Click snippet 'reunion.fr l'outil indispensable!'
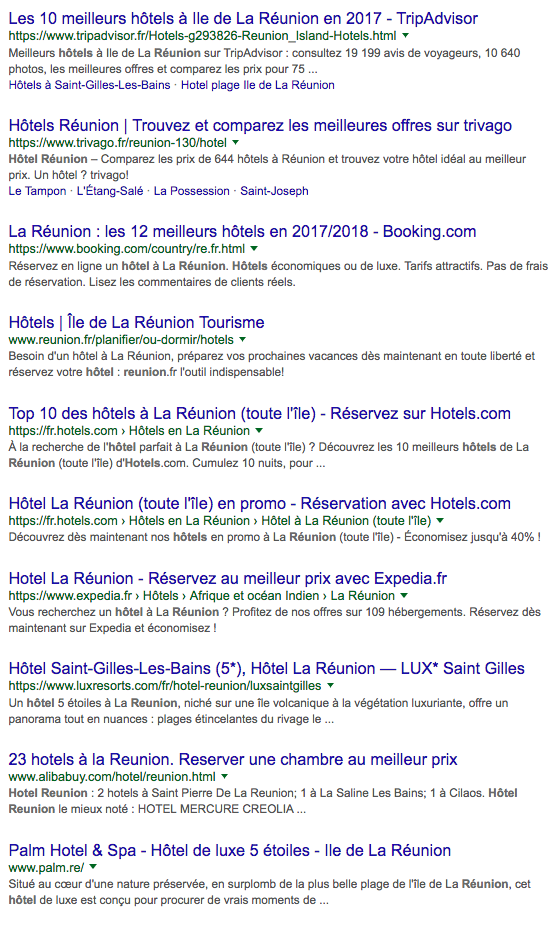This screenshot has height=926, width=555. (x=272, y=364)
